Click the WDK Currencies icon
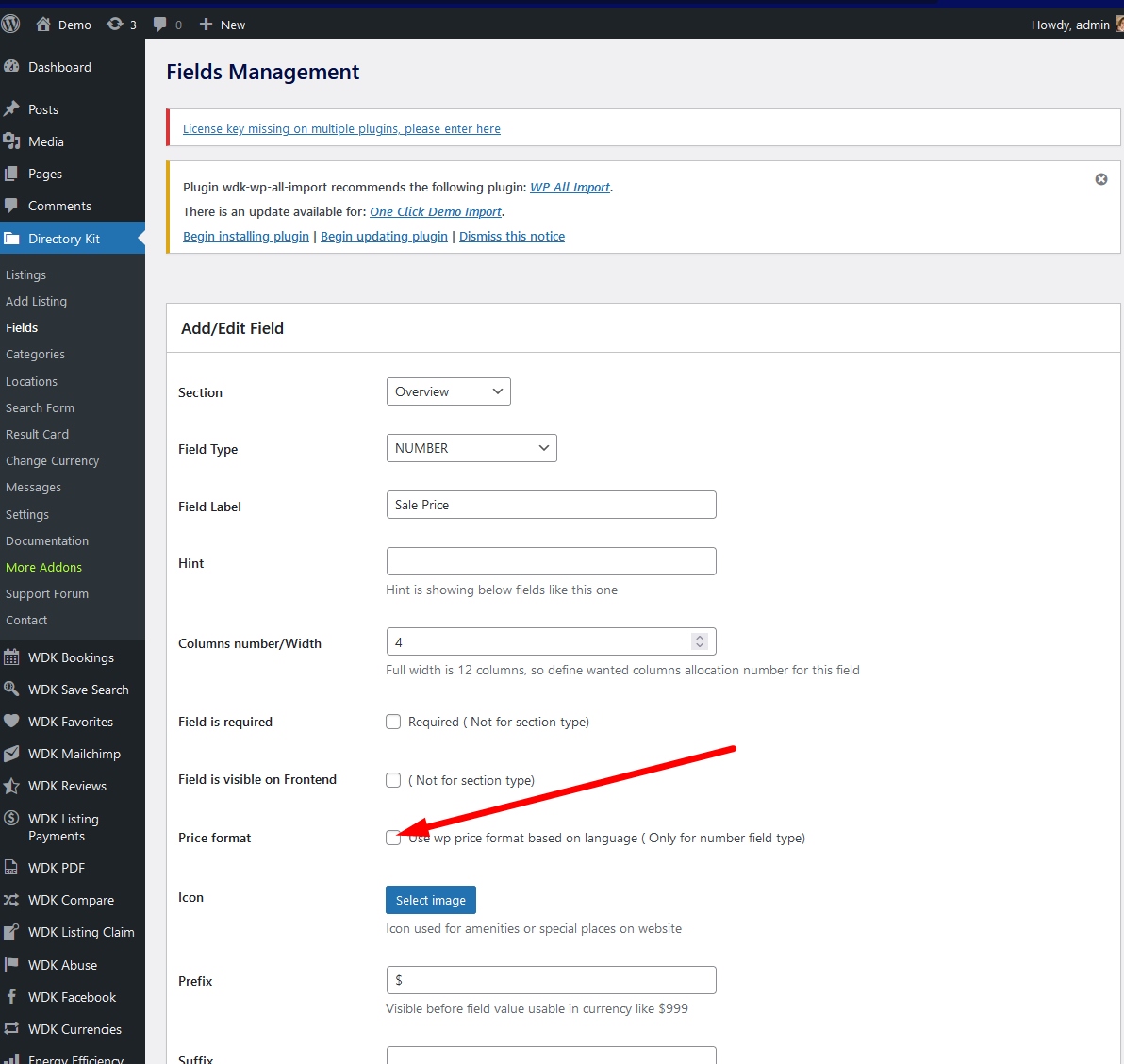The image size is (1124, 1064). coord(11,1029)
